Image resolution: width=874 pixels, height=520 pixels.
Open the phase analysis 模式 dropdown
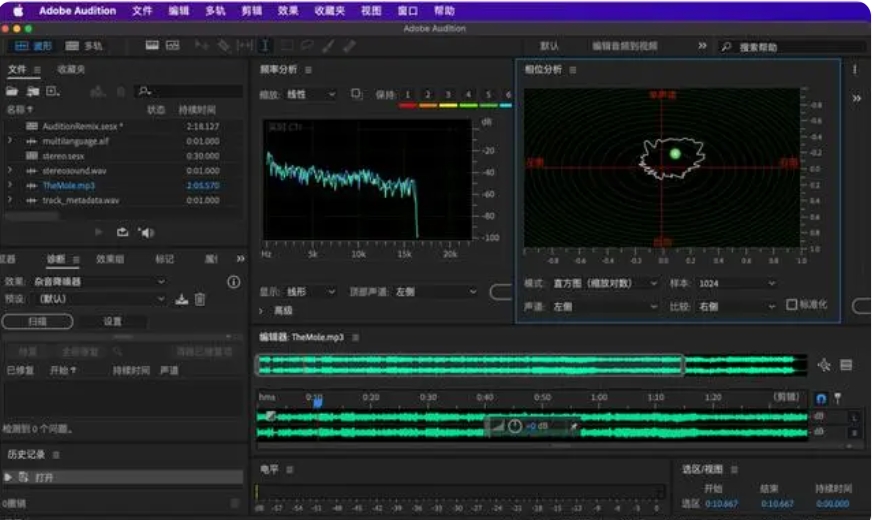coord(605,283)
